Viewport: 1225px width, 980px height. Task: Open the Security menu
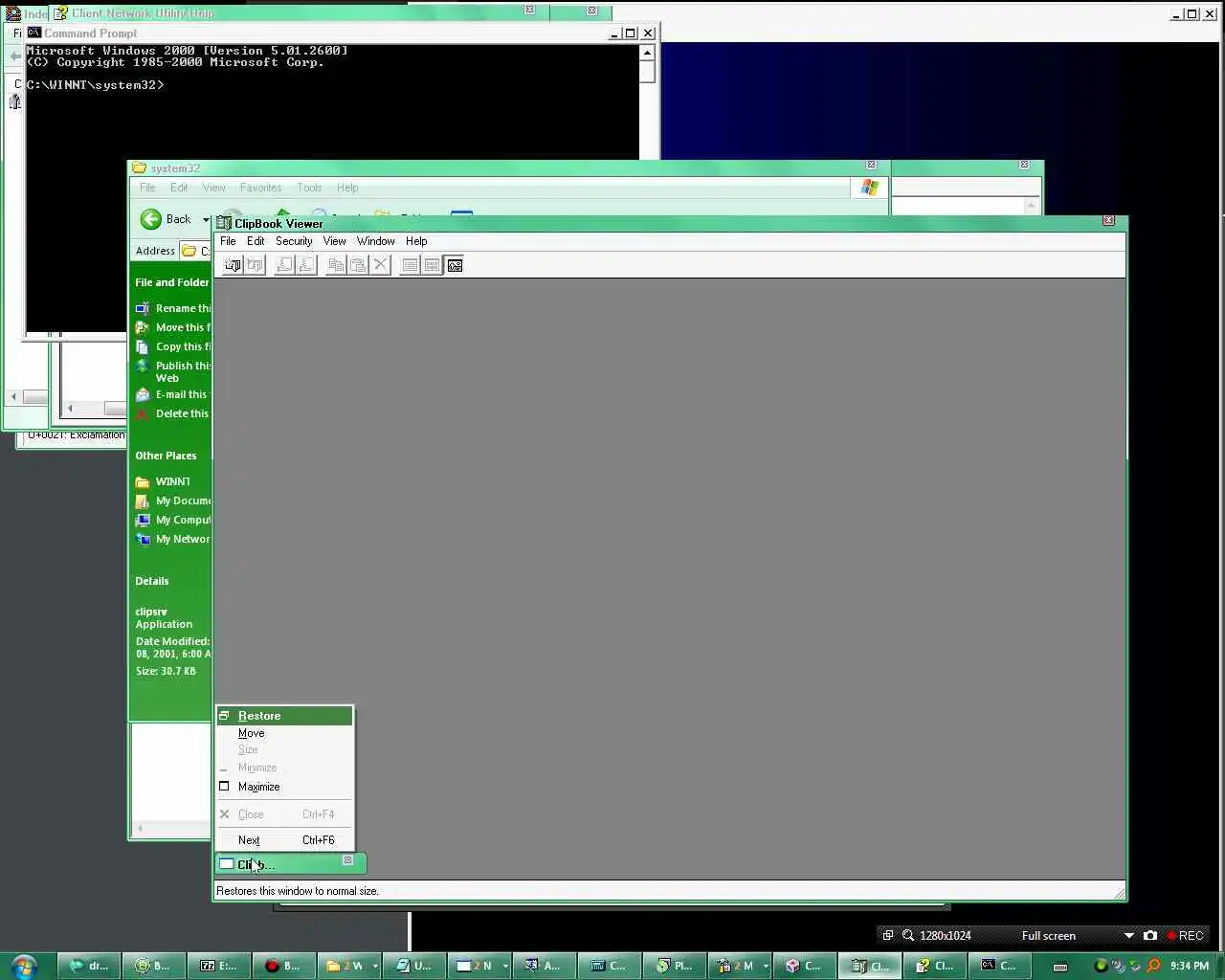(294, 241)
